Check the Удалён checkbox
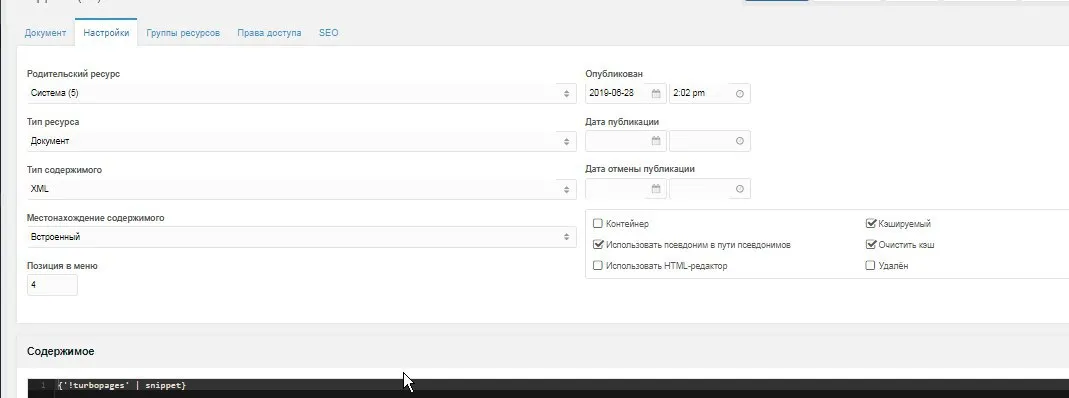This screenshot has height=398, width=1069. 870,266
